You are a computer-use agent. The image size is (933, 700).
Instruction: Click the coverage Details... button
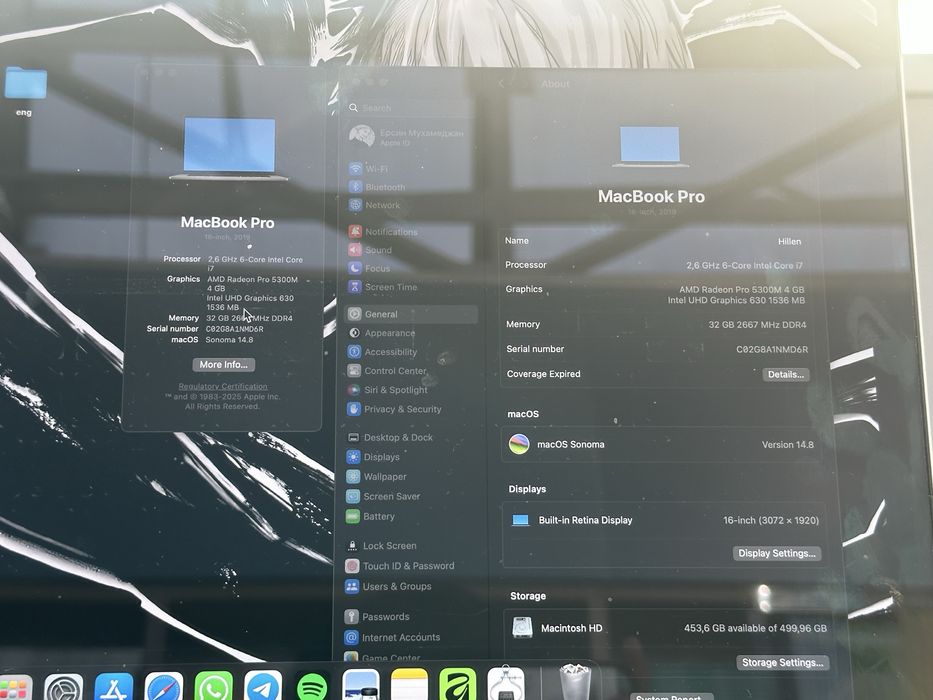(785, 374)
